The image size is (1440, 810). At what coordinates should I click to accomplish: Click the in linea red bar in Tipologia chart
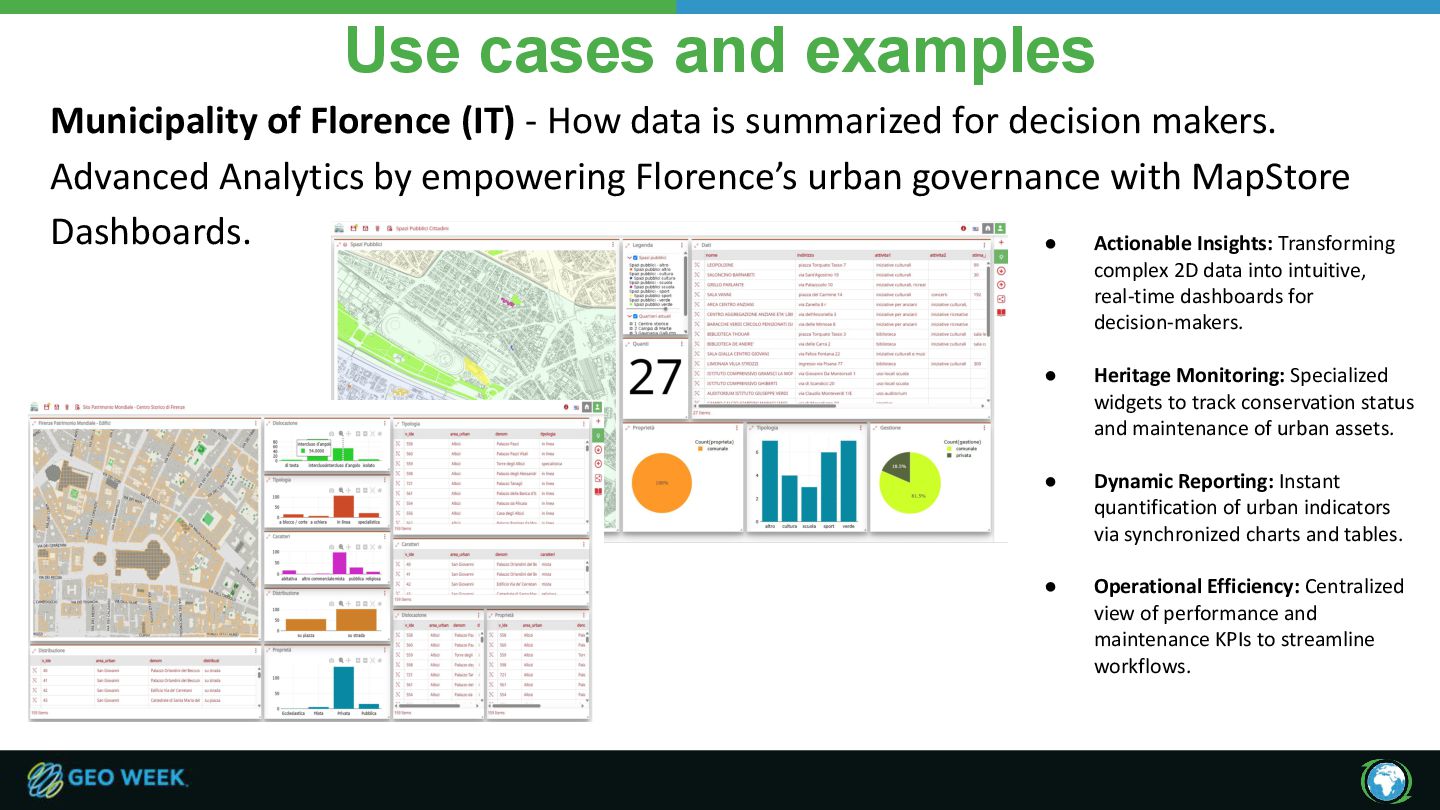[344, 506]
